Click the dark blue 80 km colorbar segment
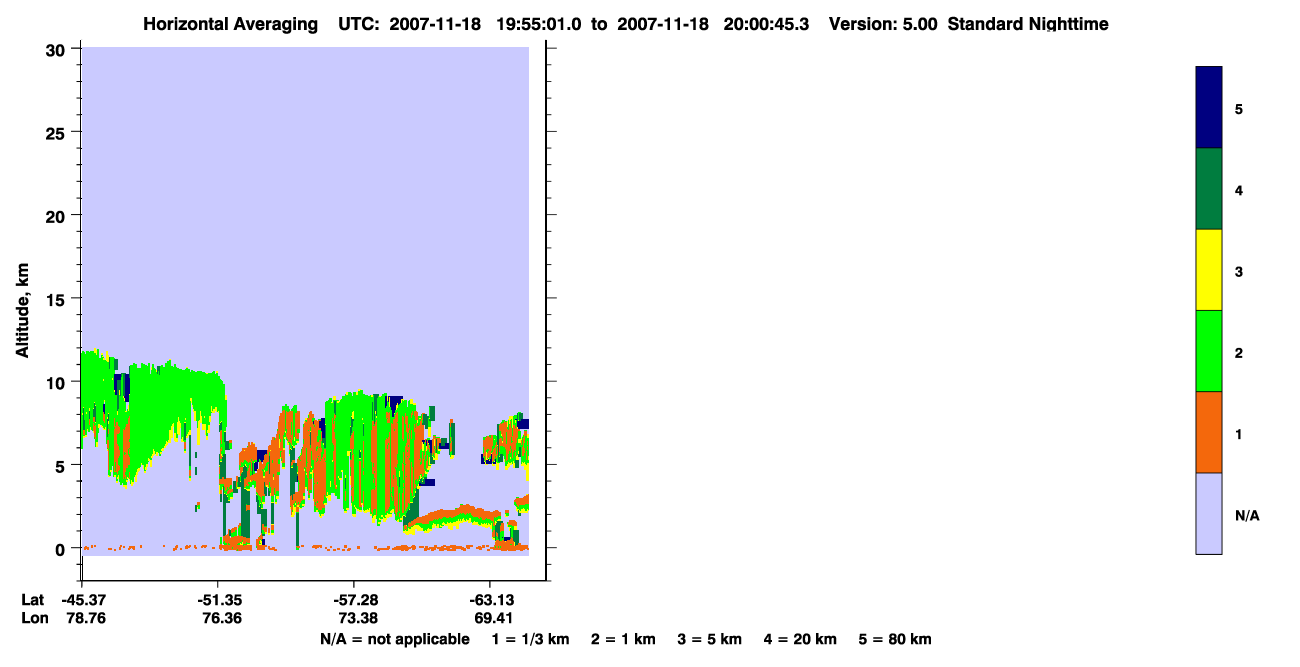Screen dimensions: 1300x667 pos(1208,107)
